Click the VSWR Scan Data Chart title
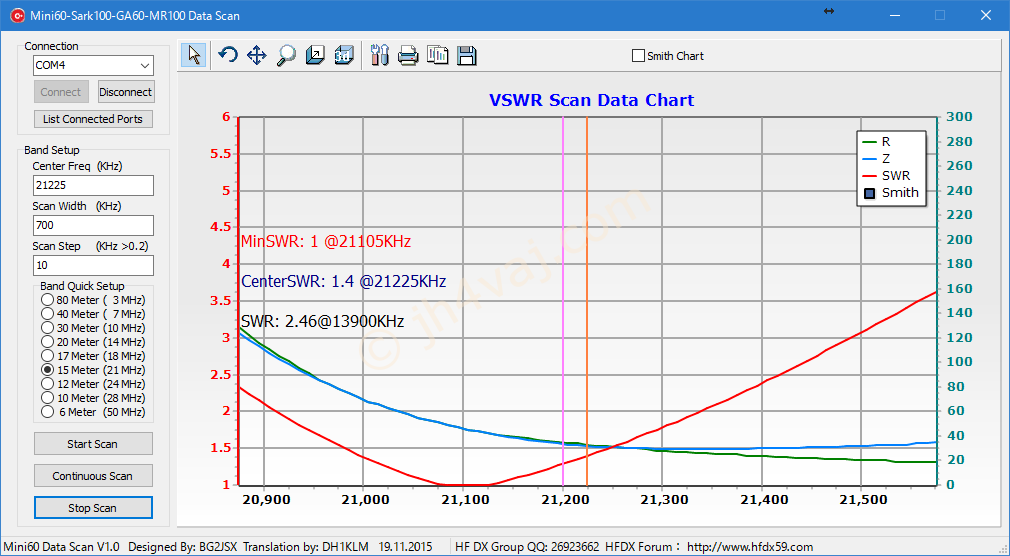Screen dimensions: 1010x556 point(591,101)
